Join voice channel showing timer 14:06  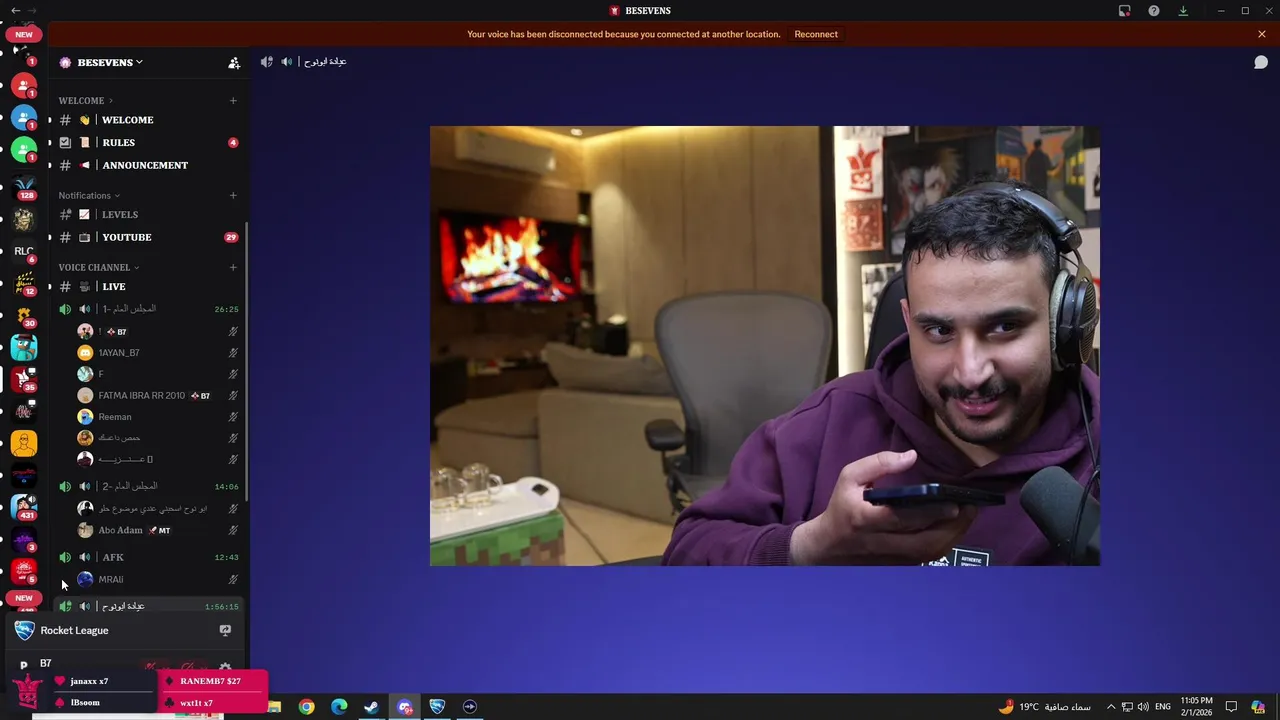[x=148, y=486]
